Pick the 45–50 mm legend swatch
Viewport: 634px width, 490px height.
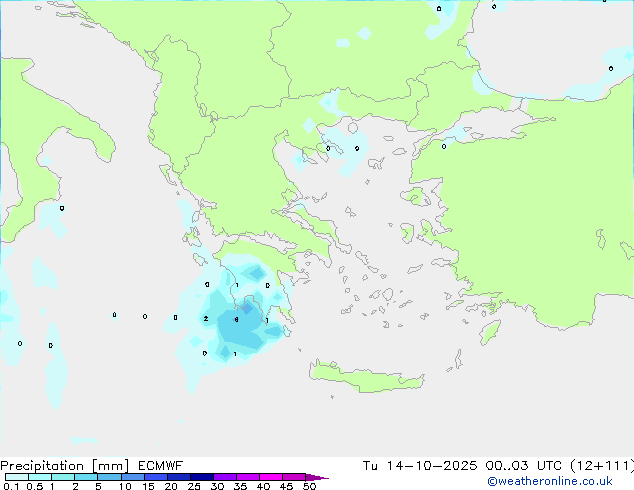click(x=294, y=477)
